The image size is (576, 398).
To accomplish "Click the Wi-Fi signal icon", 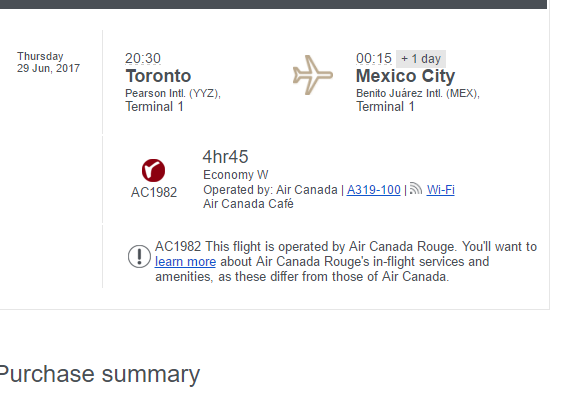I will coord(416,189).
